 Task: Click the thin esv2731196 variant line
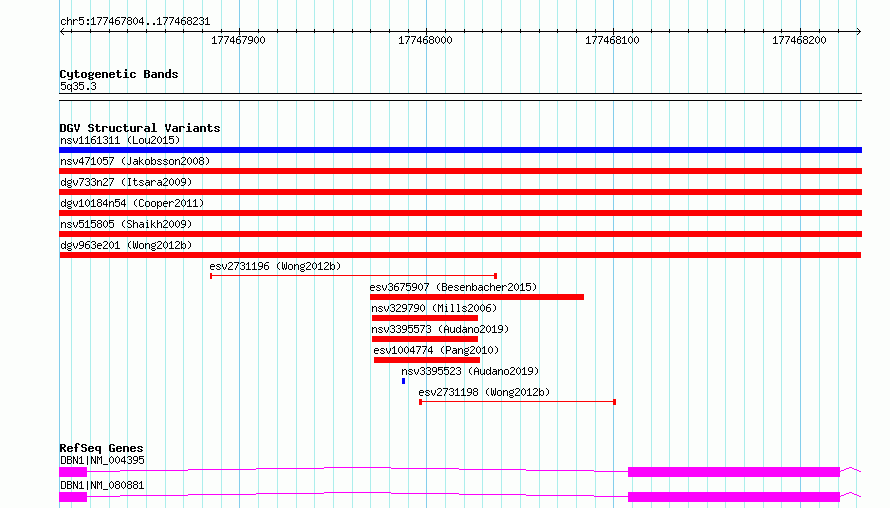[354, 276]
